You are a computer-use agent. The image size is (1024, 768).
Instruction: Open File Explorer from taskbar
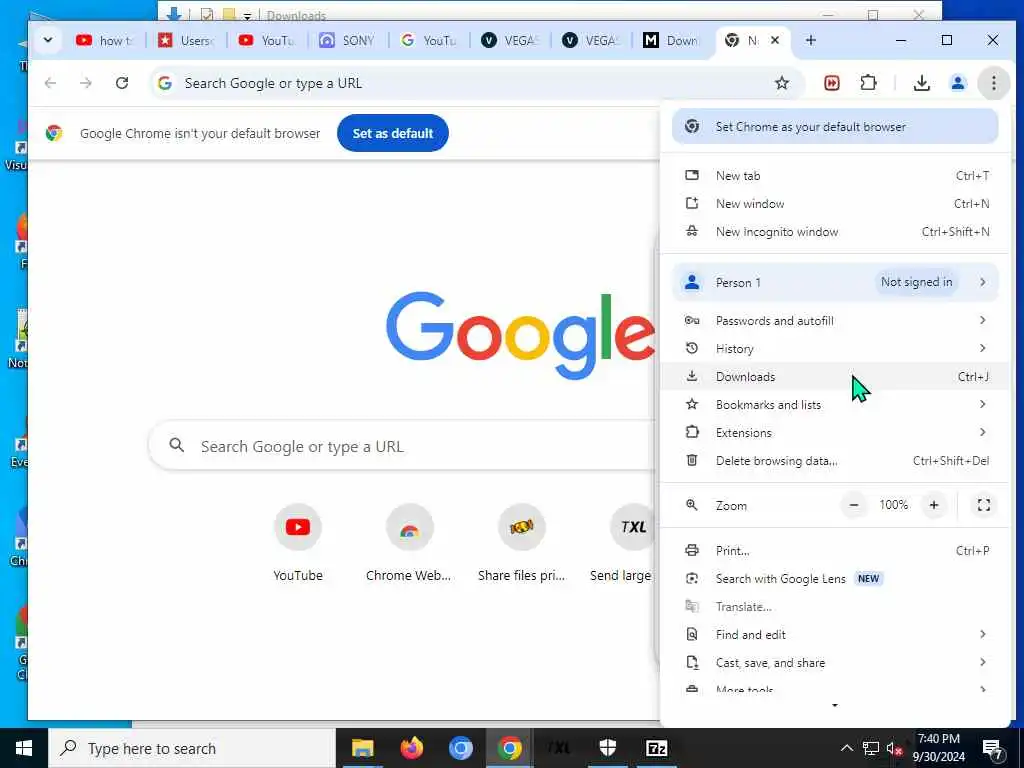click(x=362, y=748)
